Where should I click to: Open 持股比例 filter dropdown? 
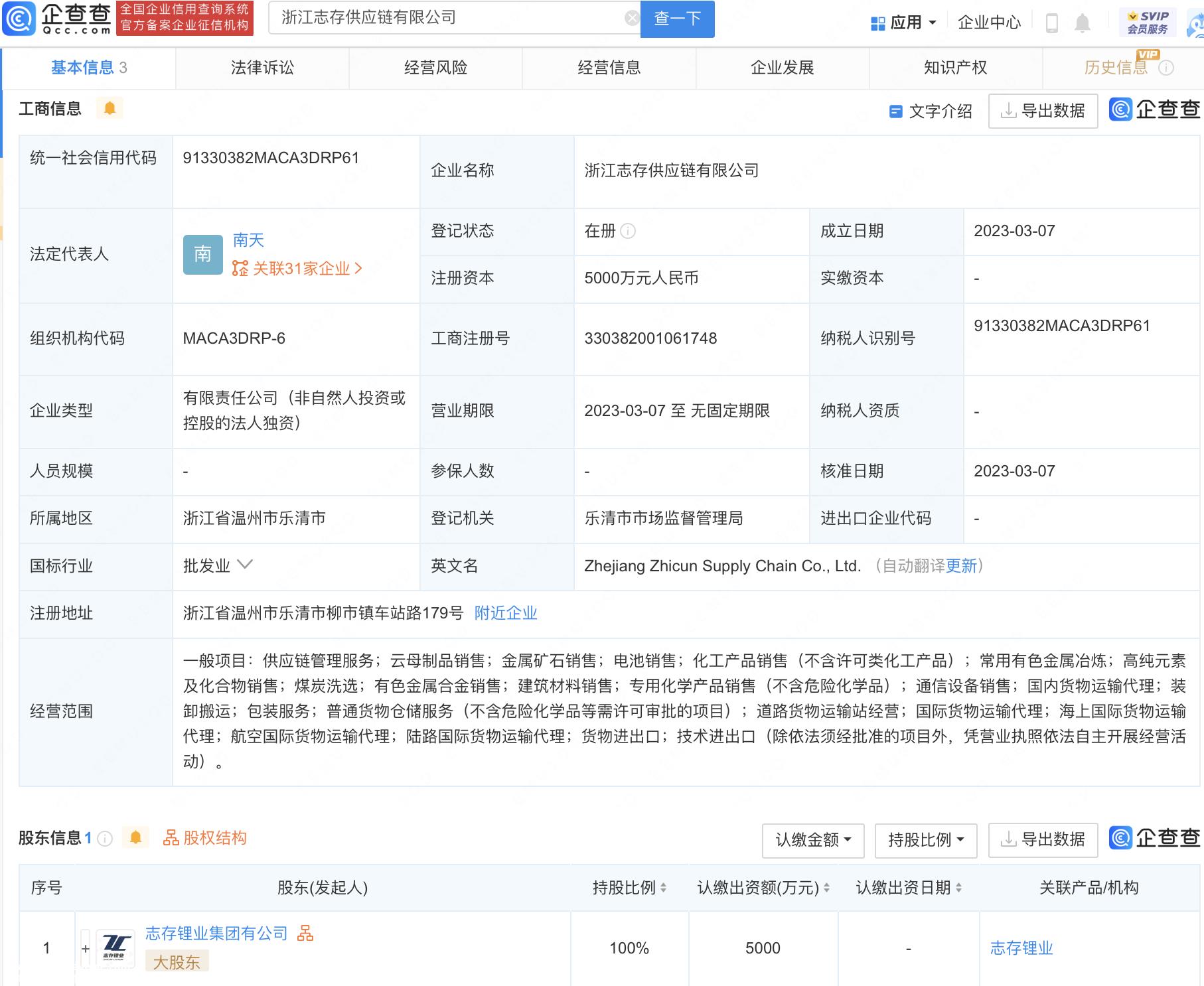tap(926, 840)
